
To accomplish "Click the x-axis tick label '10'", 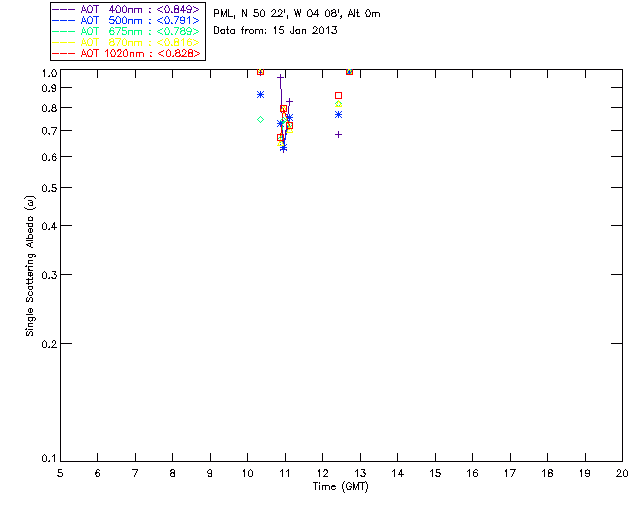I will pos(248,474).
